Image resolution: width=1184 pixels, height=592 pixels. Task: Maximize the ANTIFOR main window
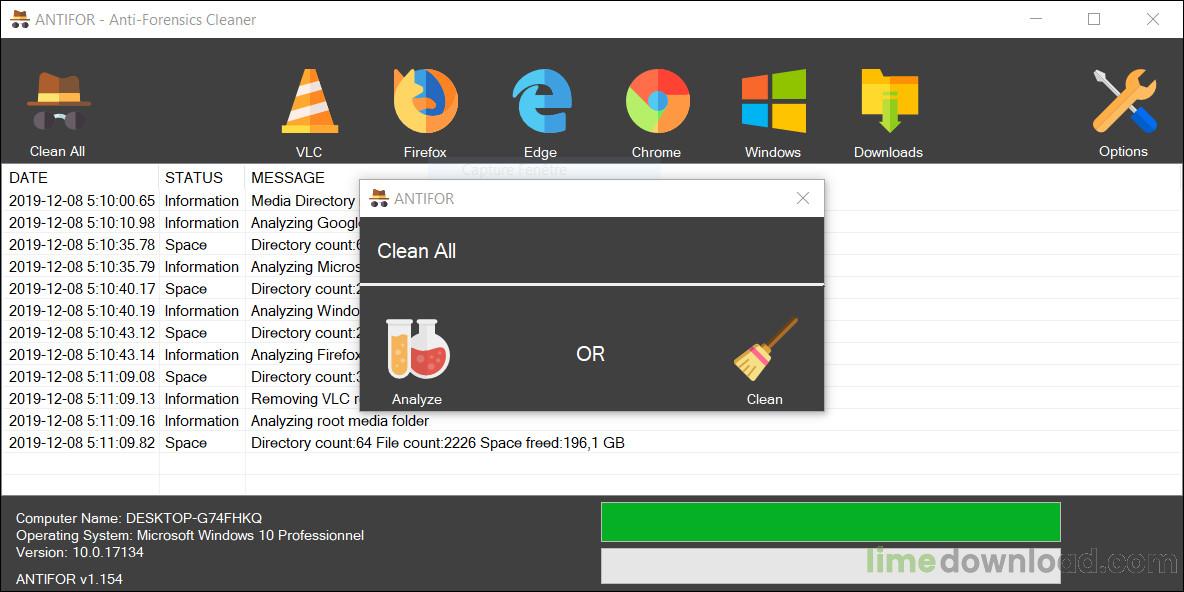pyautogui.click(x=1094, y=19)
